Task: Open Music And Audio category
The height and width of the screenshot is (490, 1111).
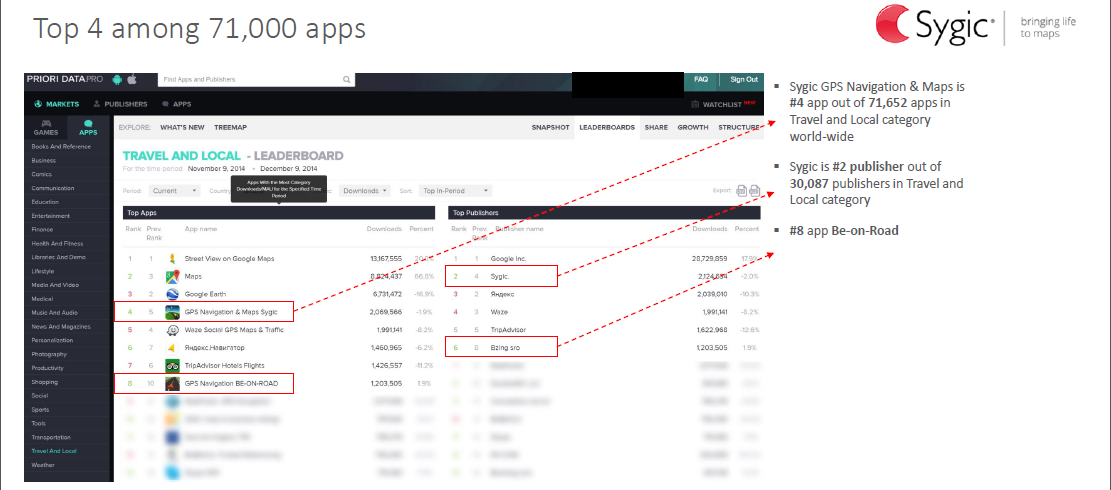Action: [55, 312]
